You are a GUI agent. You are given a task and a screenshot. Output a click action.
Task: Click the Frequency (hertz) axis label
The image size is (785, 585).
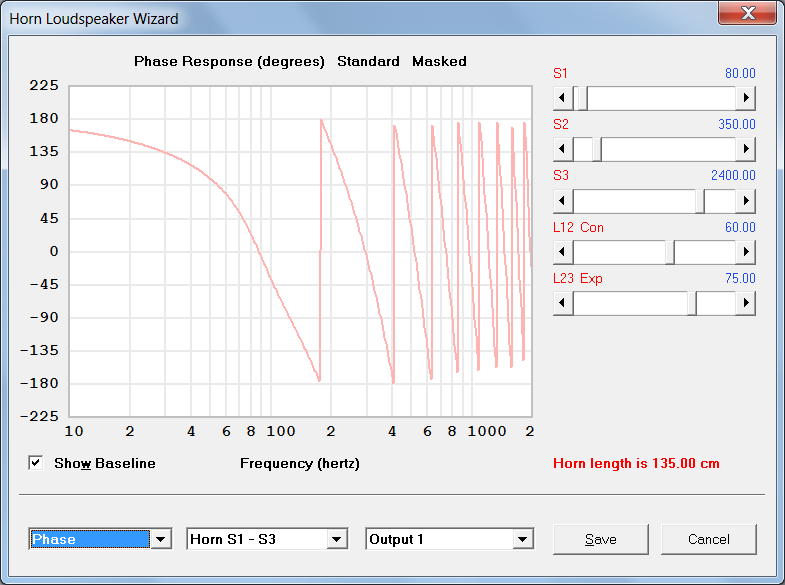click(x=299, y=463)
